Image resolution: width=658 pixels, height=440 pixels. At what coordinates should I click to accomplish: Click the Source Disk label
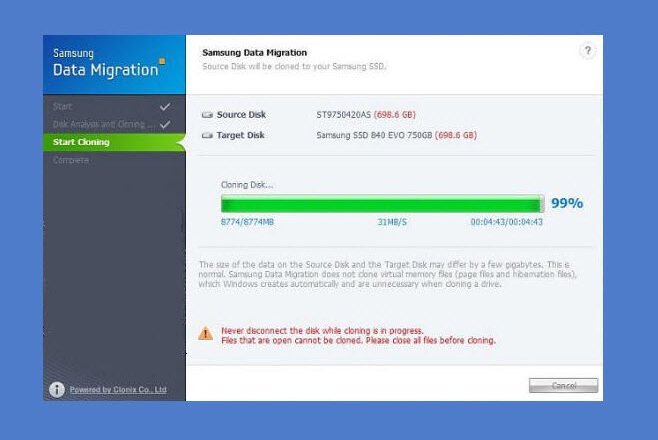pos(241,115)
